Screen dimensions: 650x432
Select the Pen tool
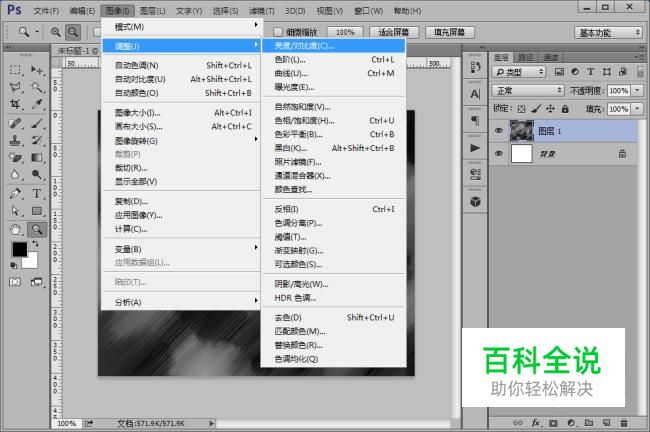[15, 194]
